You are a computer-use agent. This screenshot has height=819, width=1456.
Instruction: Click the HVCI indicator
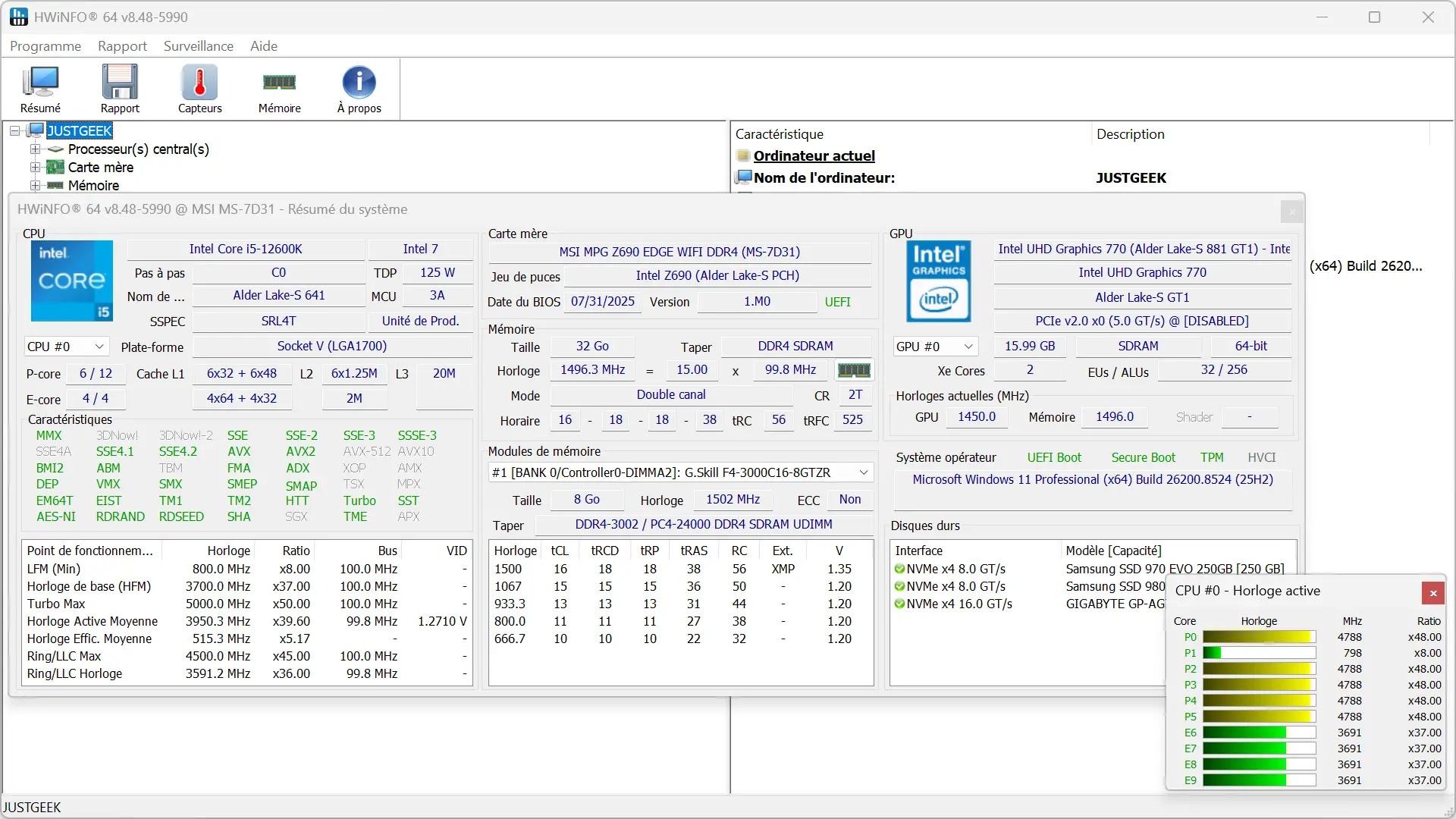1262,457
